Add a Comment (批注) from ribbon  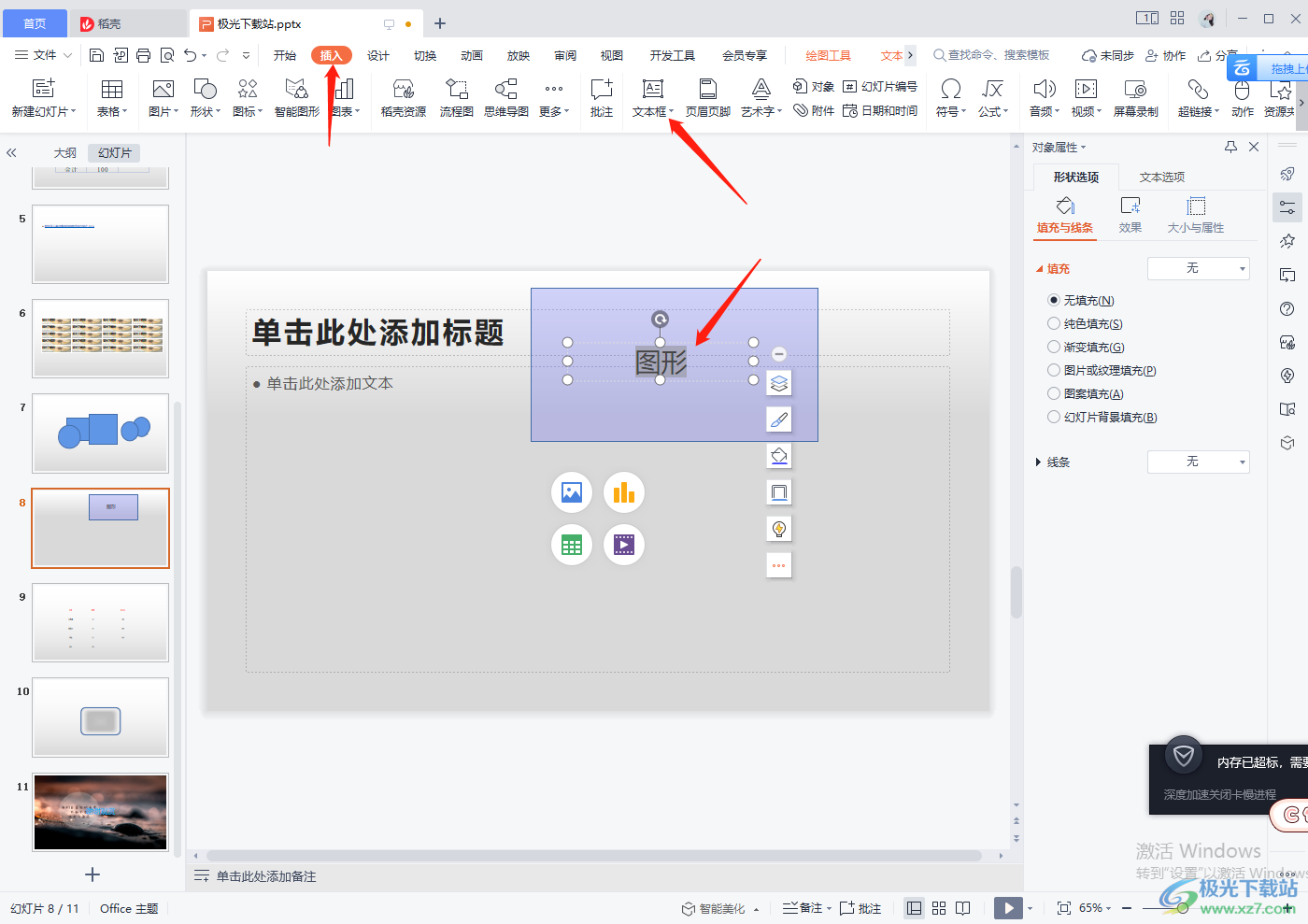pyautogui.click(x=602, y=98)
